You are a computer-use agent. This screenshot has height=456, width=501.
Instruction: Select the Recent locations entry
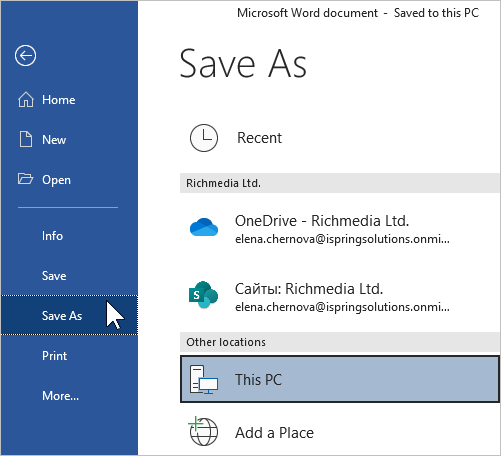tap(340, 138)
